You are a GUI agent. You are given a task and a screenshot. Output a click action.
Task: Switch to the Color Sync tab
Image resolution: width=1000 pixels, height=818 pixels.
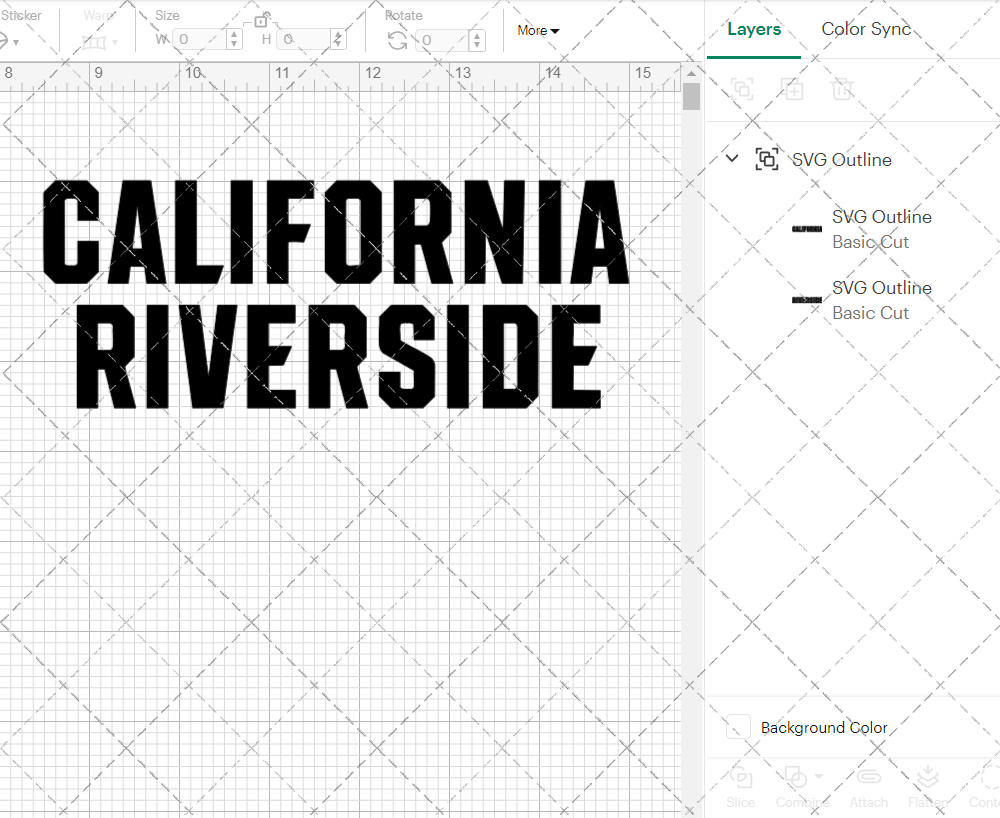click(866, 29)
